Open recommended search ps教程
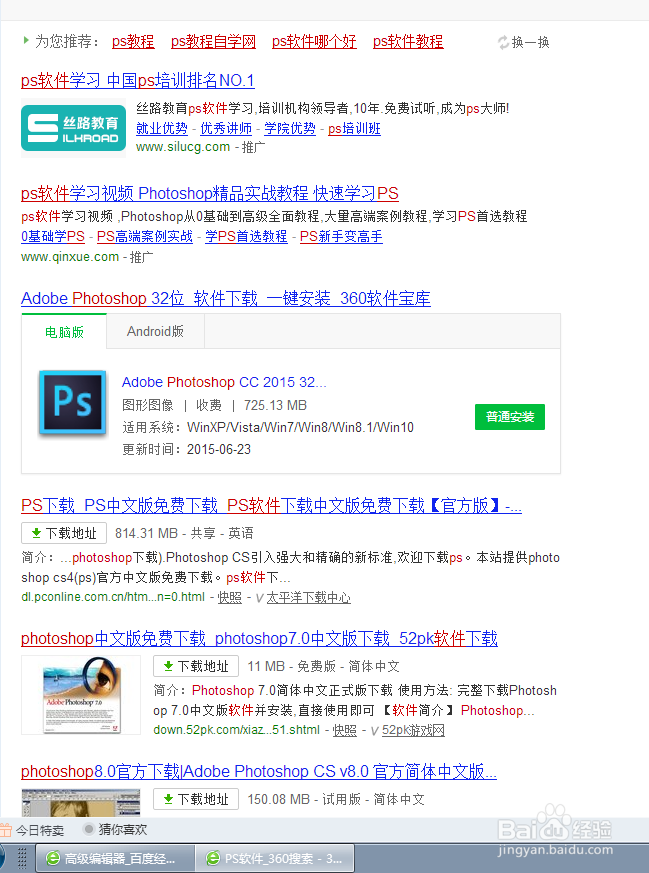This screenshot has width=649, height=873. click(x=133, y=42)
